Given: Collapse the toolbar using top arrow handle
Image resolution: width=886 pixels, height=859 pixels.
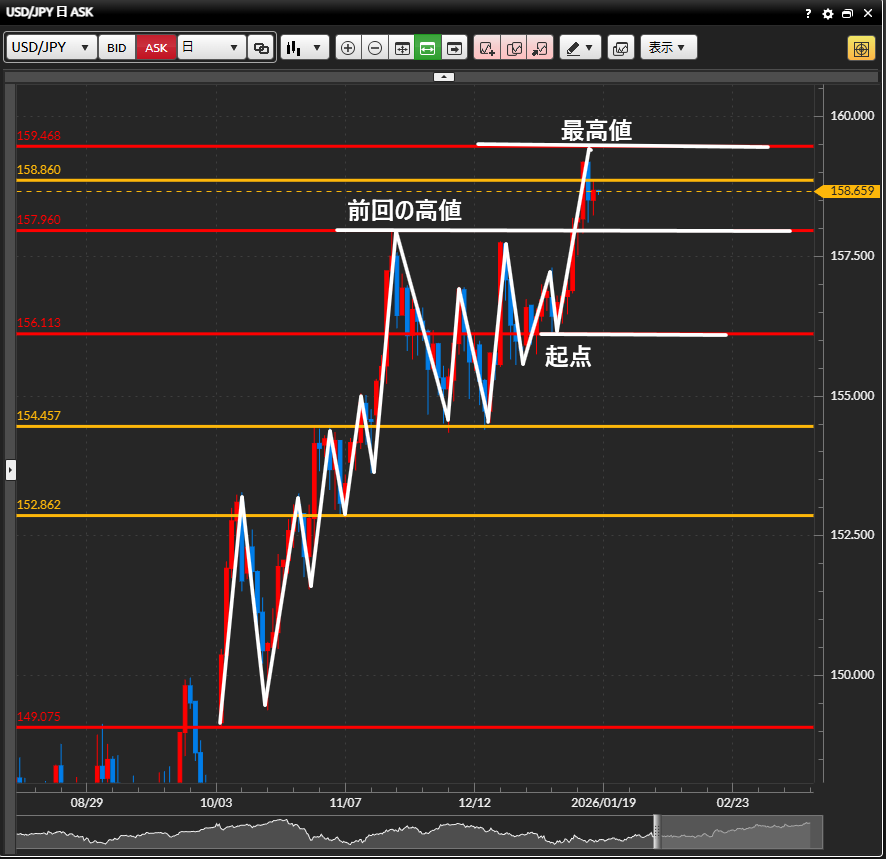Looking at the screenshot, I should pos(444,77).
